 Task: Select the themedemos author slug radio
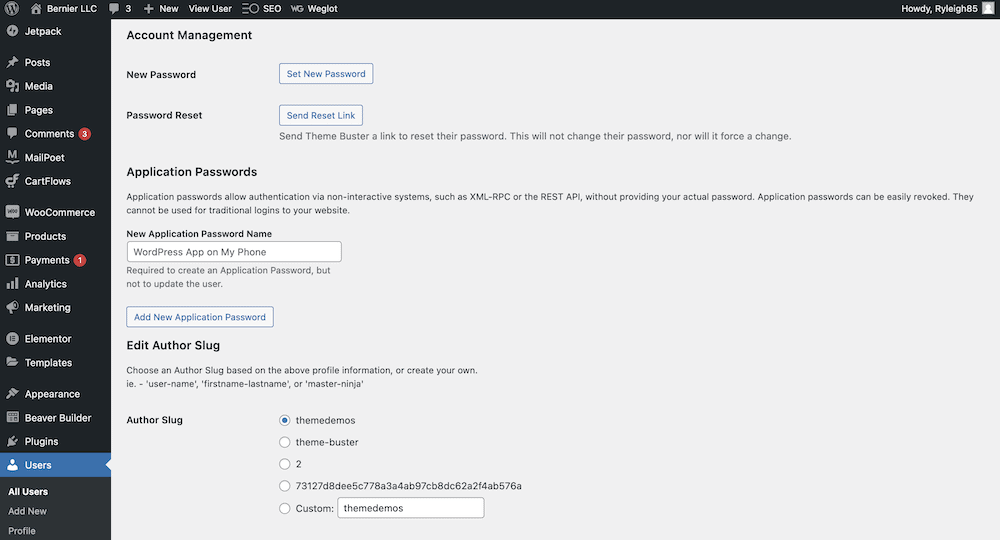284,420
